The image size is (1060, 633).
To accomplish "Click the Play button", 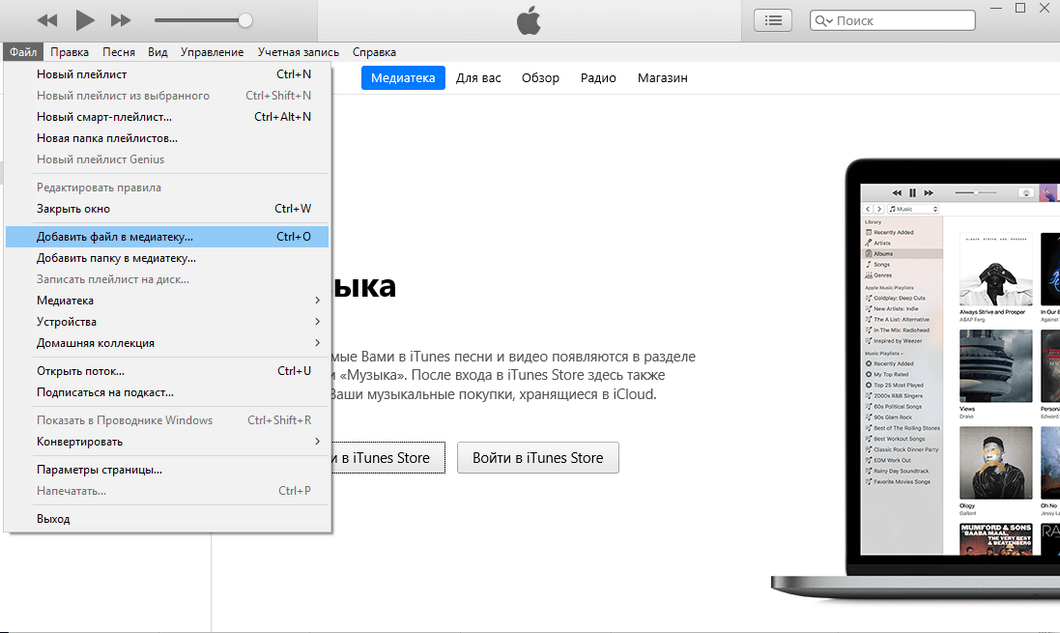I will [85, 20].
